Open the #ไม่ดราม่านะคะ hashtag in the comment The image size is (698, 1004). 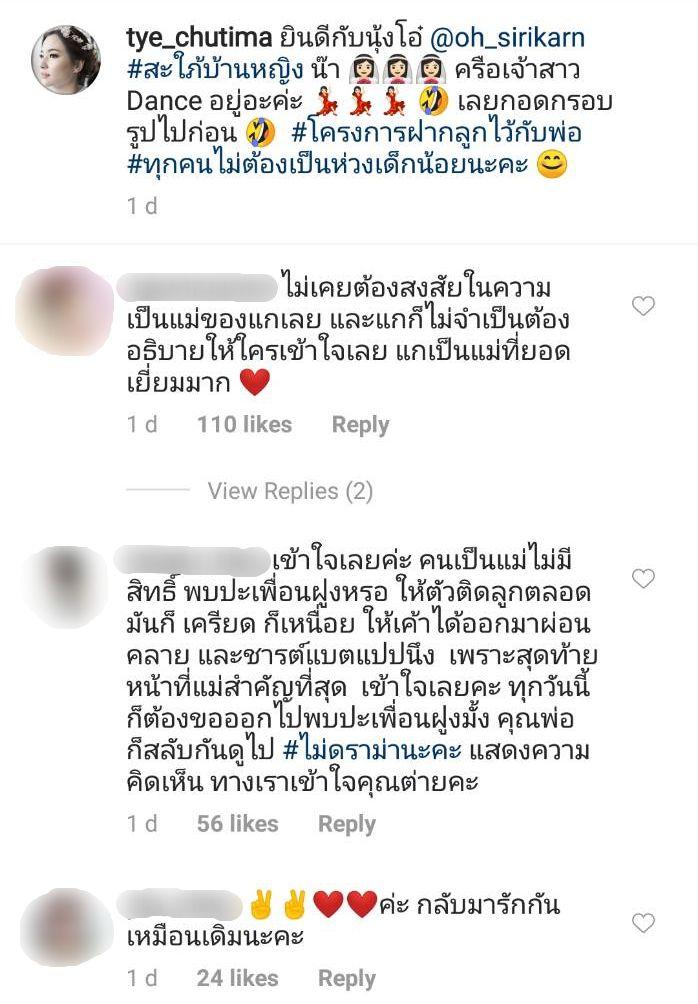click(x=372, y=750)
